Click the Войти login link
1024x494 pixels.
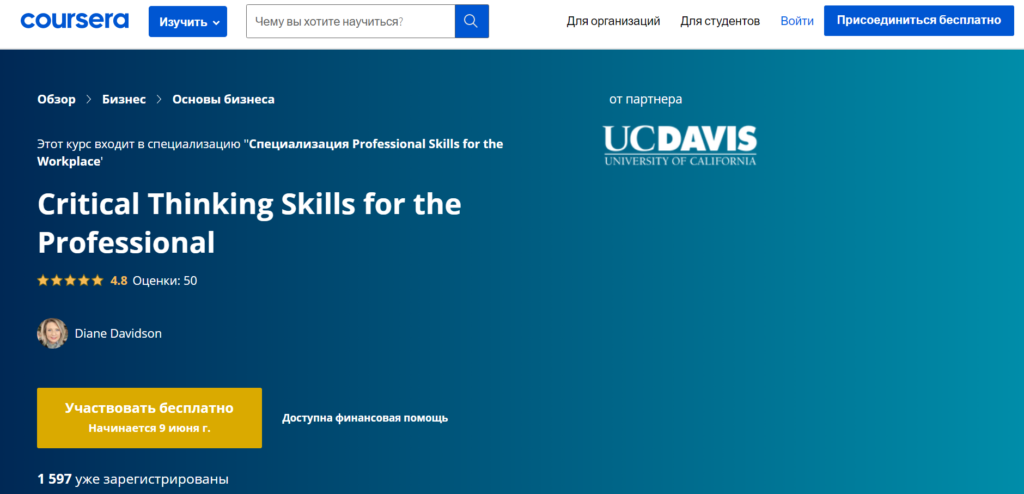coord(797,21)
